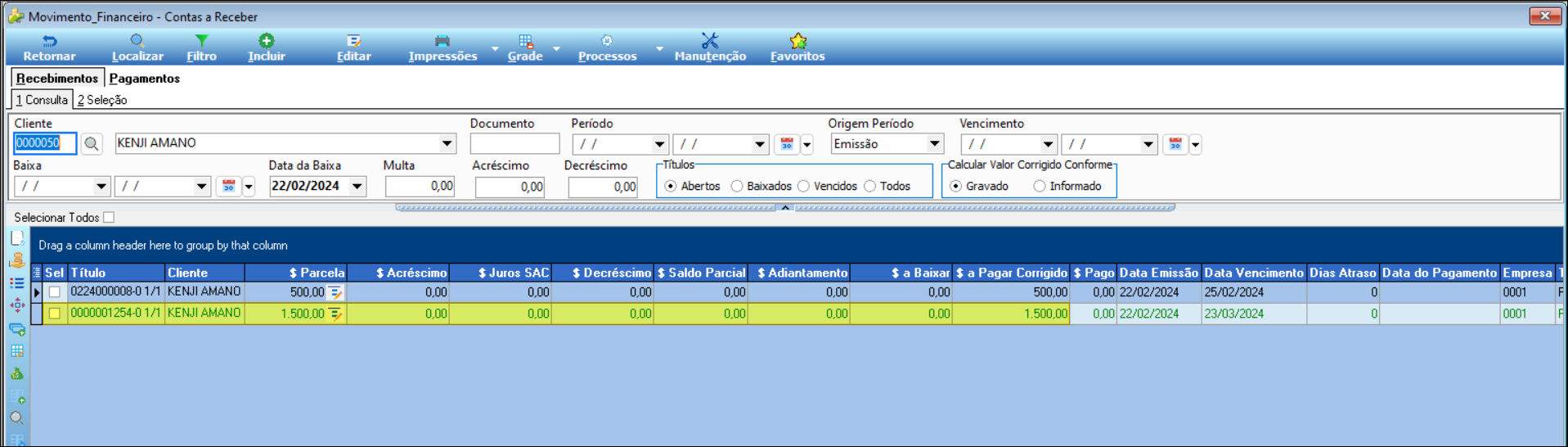Click the coins stack sidebar icon

(17, 261)
